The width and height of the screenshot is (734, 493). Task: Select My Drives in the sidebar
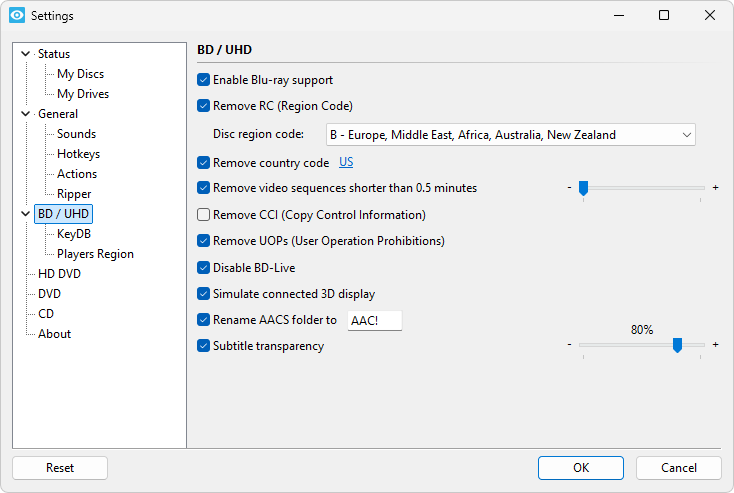pos(83,94)
